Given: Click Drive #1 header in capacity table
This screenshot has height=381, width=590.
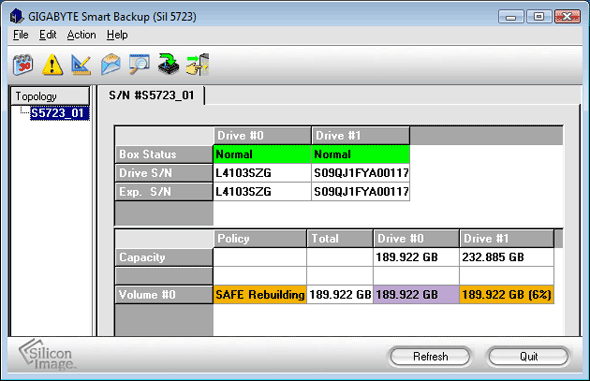Looking at the screenshot, I should pyautogui.click(x=506, y=238).
